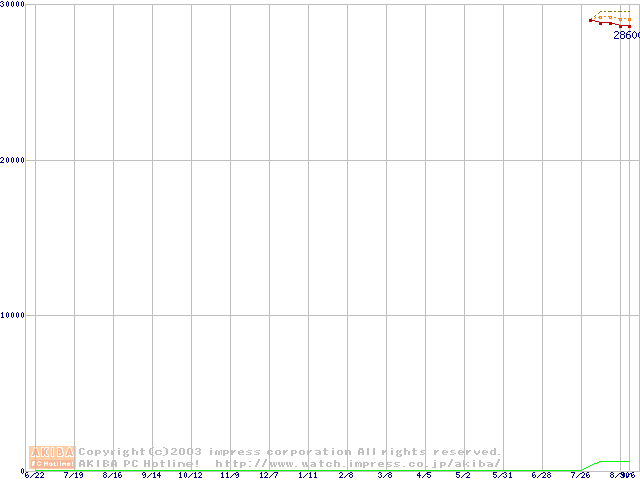Select the 6/22 date on x-axis
Viewport: 640px width, 480px height.
(35, 475)
